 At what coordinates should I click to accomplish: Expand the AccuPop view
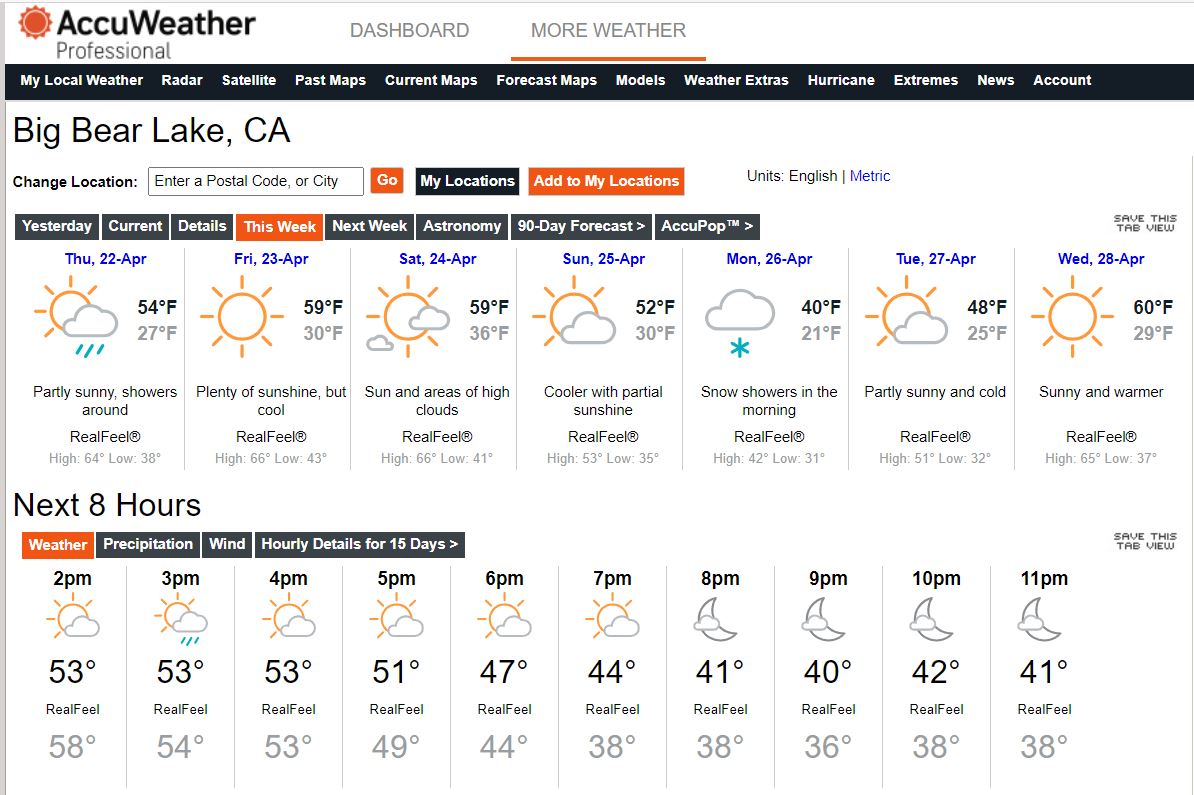pos(707,227)
